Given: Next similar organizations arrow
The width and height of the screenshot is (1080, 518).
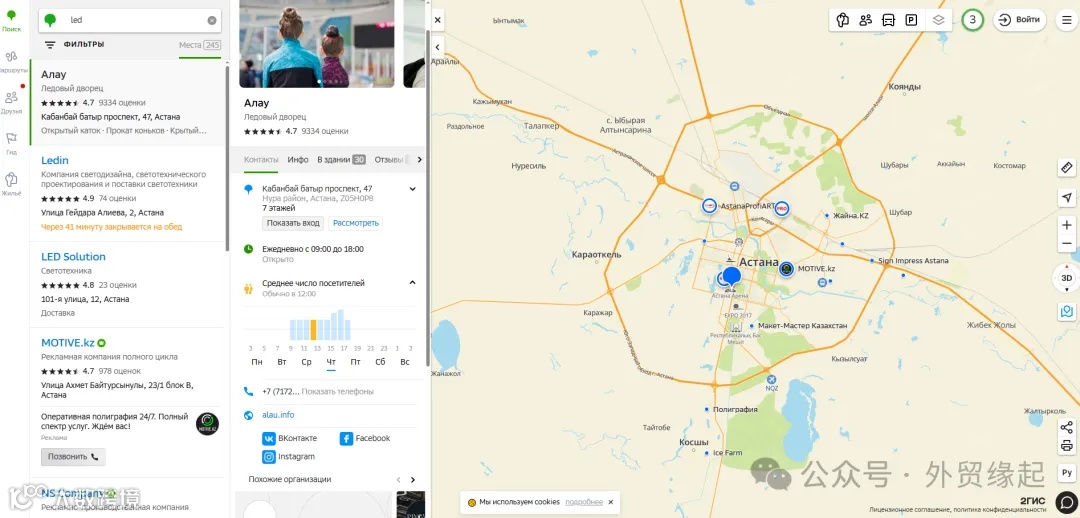Looking at the screenshot, I should click(413, 479).
